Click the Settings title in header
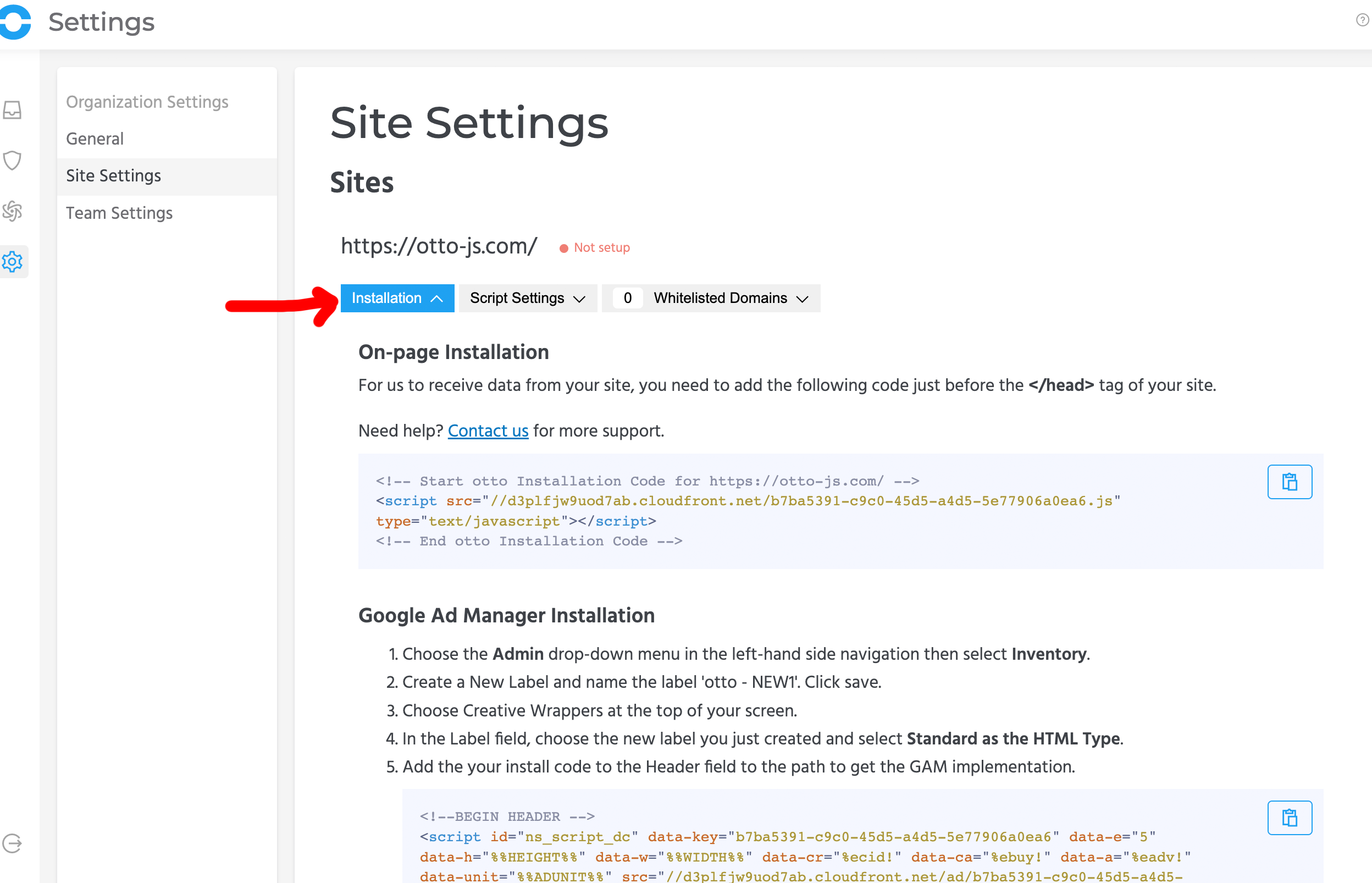Image resolution: width=1372 pixels, height=883 pixels. pyautogui.click(x=102, y=22)
